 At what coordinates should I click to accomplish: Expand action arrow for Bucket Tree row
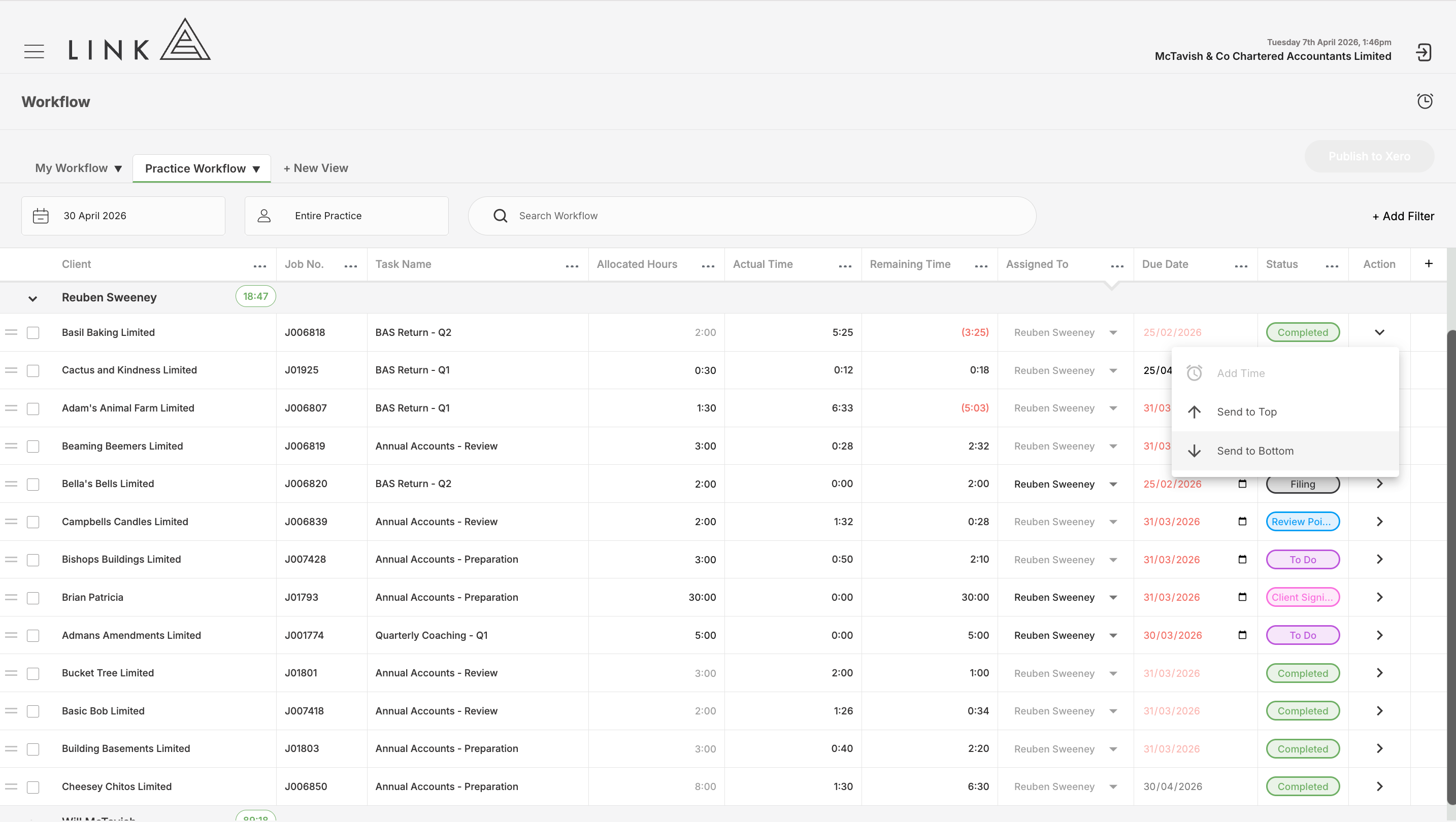click(x=1379, y=673)
